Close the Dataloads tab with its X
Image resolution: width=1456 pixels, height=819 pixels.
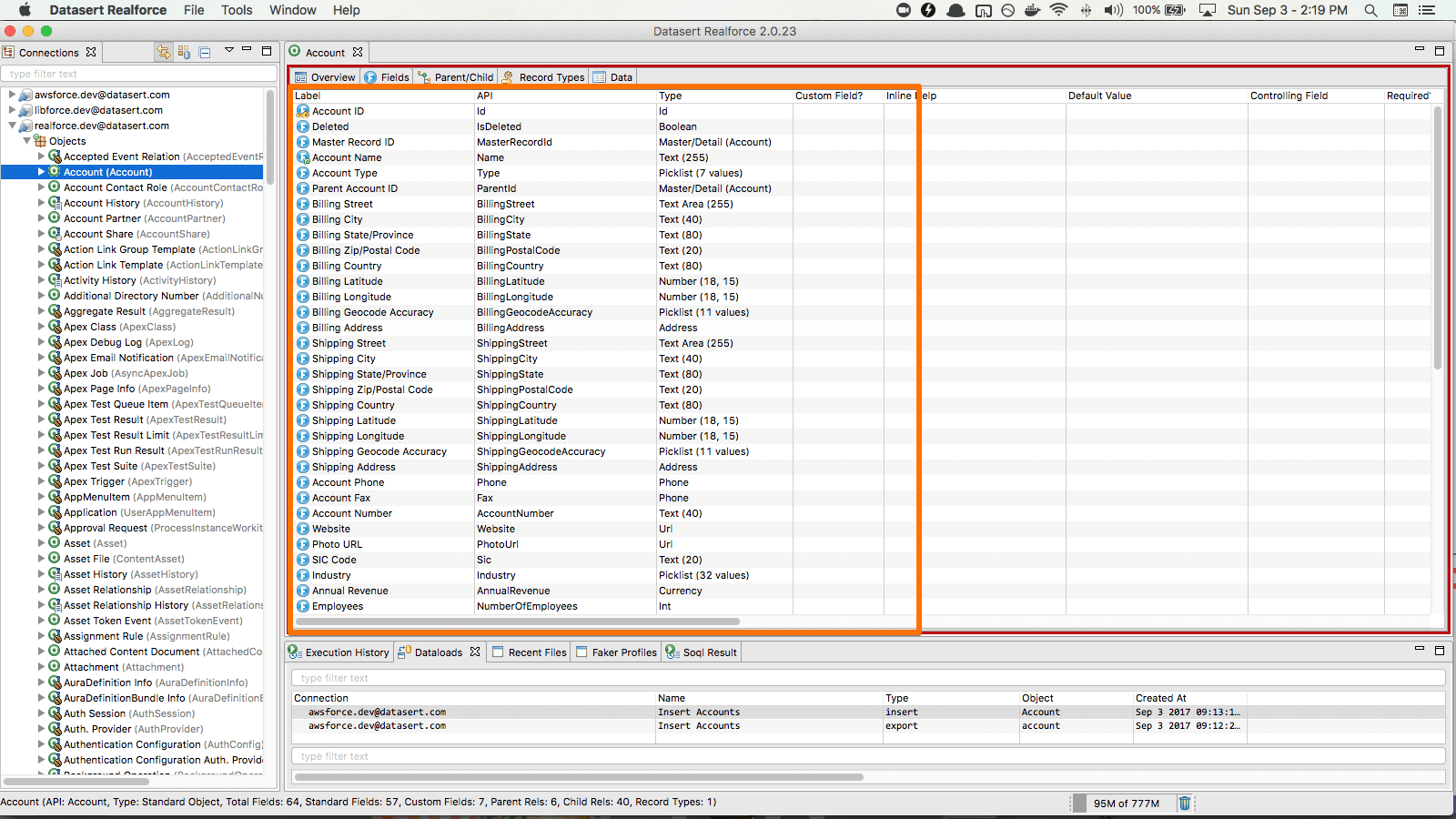click(475, 652)
